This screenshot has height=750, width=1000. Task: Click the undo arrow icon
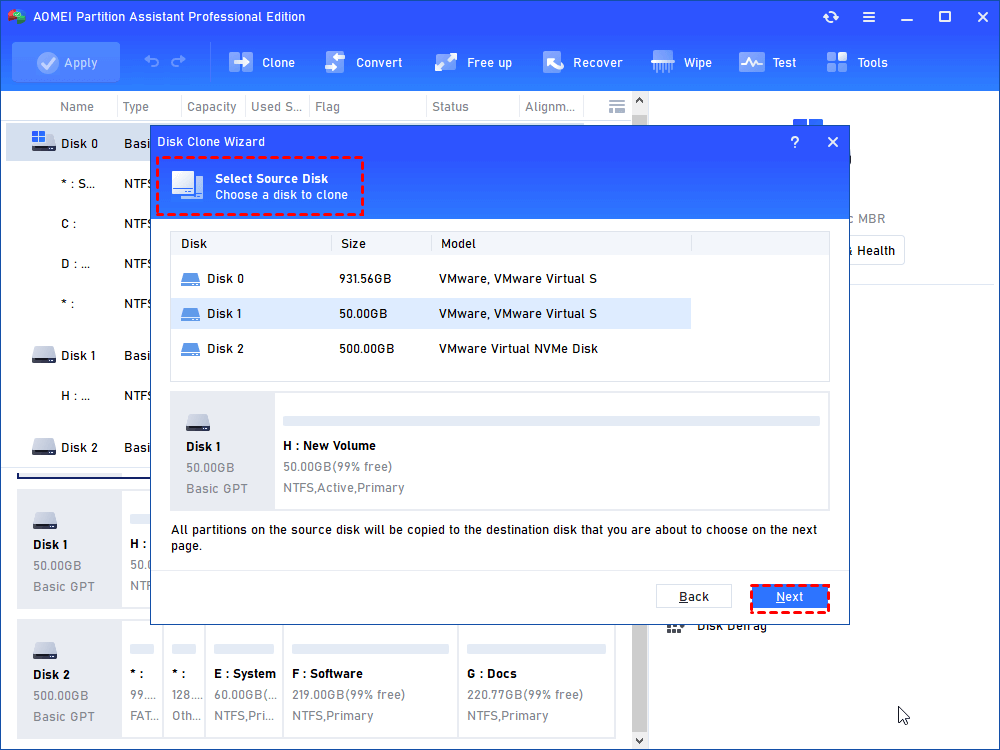[x=152, y=62]
